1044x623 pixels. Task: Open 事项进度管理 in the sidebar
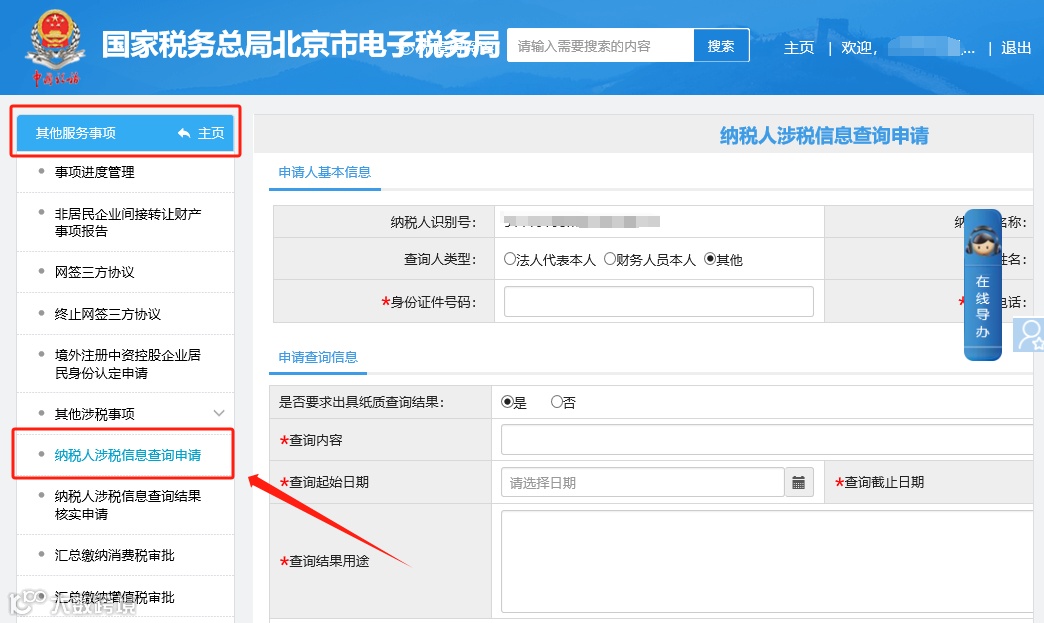[95, 172]
